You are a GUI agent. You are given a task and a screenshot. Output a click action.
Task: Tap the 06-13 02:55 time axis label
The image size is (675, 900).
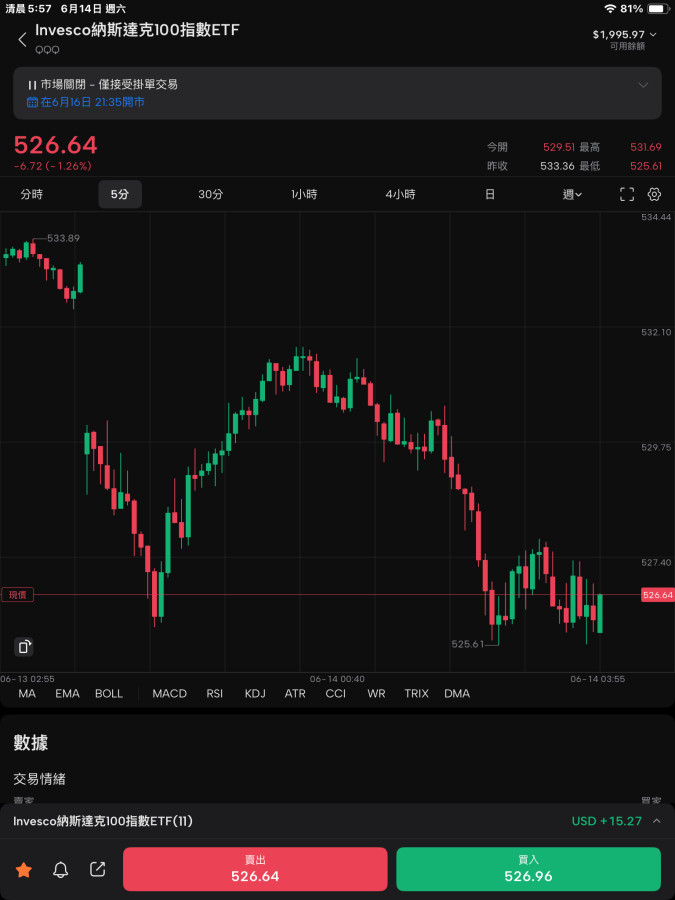[28, 679]
